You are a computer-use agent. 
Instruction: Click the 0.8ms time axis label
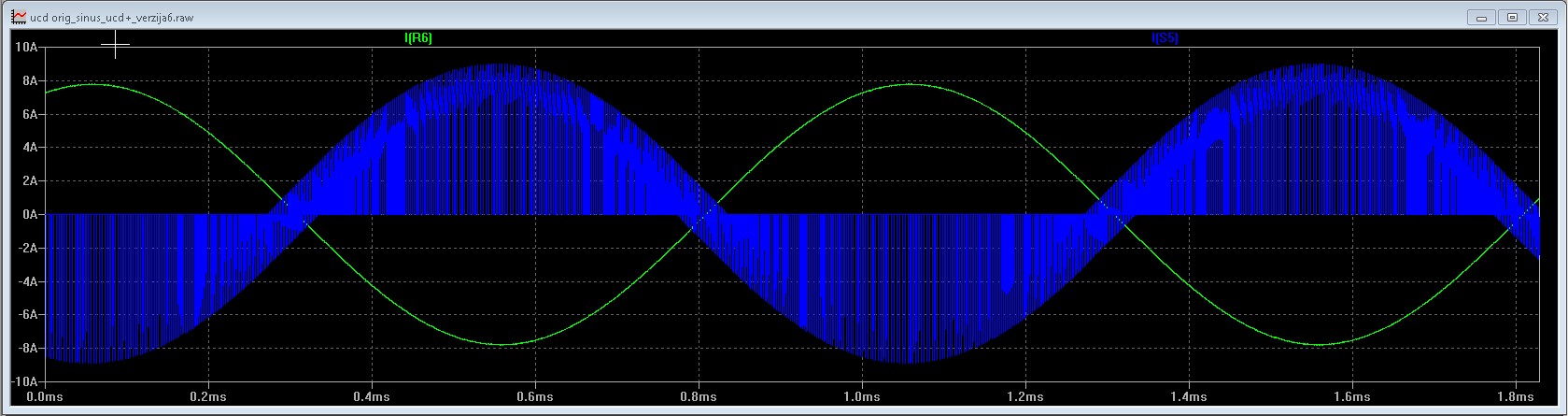(699, 396)
